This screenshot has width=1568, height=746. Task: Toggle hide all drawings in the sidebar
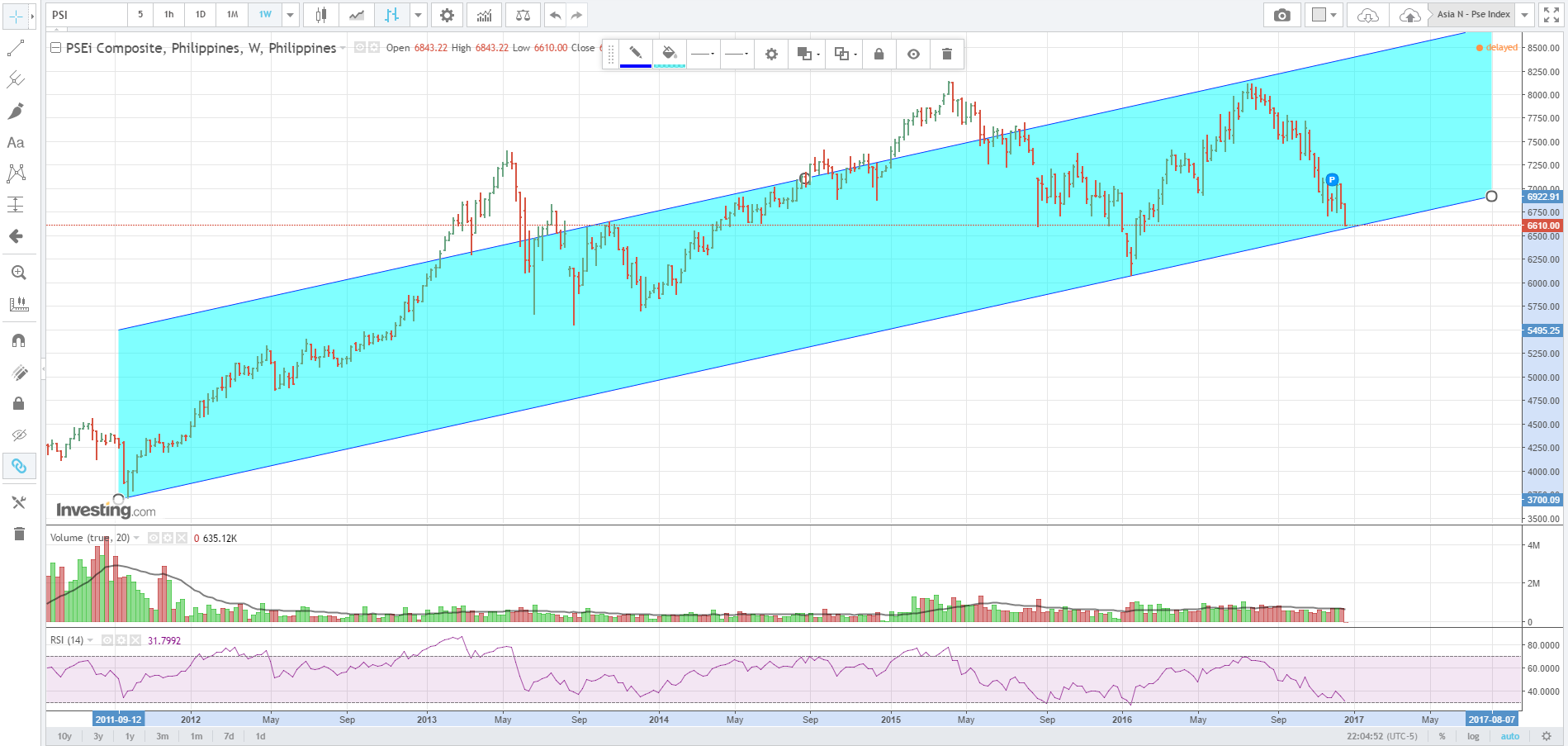[x=18, y=435]
